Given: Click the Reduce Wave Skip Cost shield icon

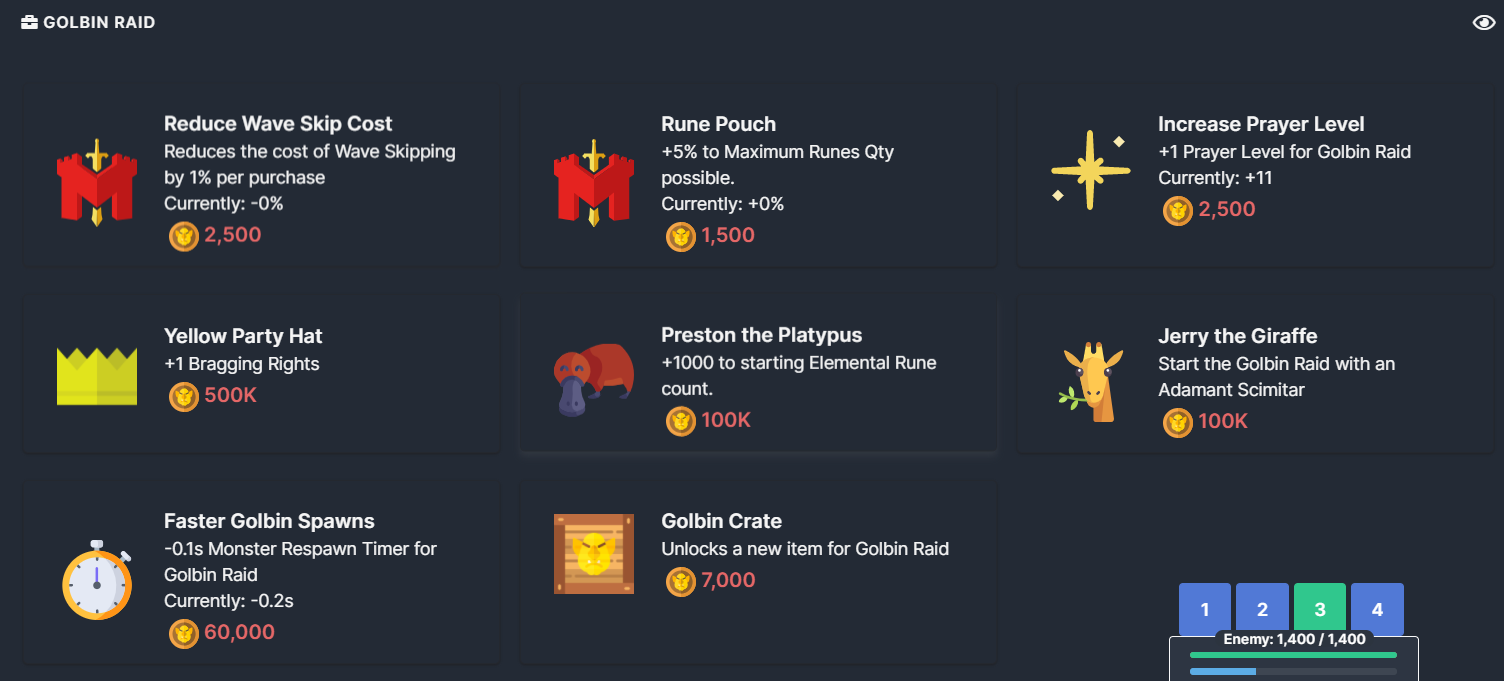Looking at the screenshot, I should (97, 180).
